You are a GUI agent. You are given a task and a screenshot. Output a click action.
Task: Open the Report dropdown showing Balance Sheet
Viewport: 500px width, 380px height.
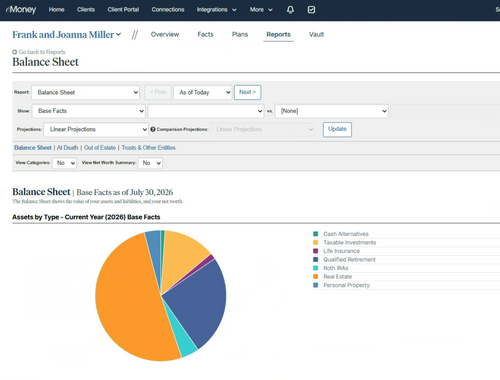86,92
